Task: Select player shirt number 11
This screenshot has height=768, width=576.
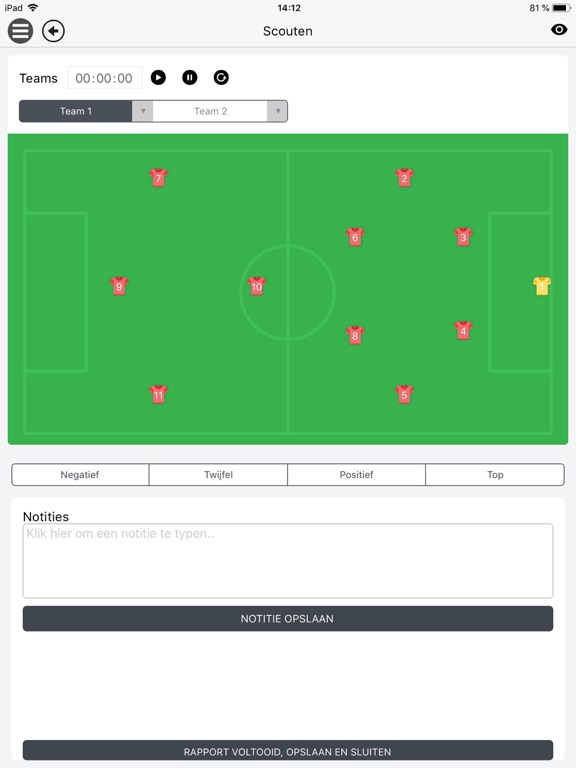Action: pos(158,394)
